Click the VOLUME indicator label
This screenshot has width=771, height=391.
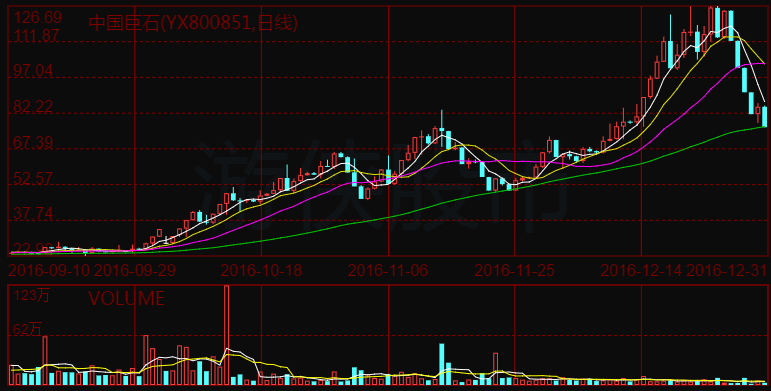coord(126,298)
